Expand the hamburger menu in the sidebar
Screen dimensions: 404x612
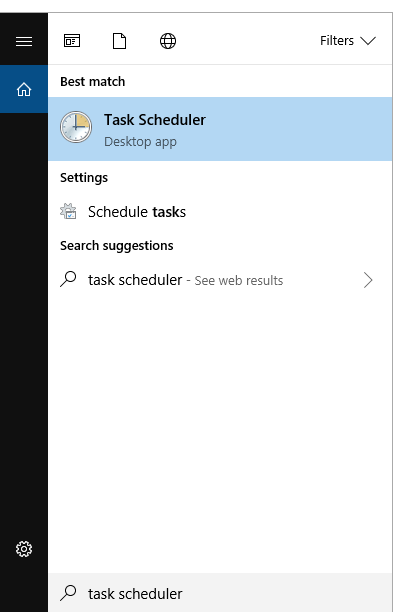pos(24,41)
